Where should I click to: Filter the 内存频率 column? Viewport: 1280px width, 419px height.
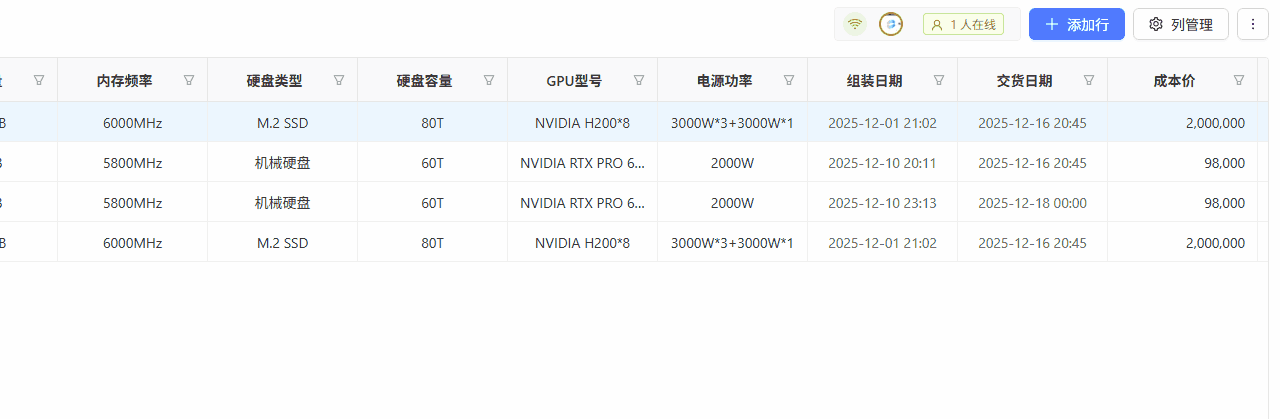click(x=189, y=80)
